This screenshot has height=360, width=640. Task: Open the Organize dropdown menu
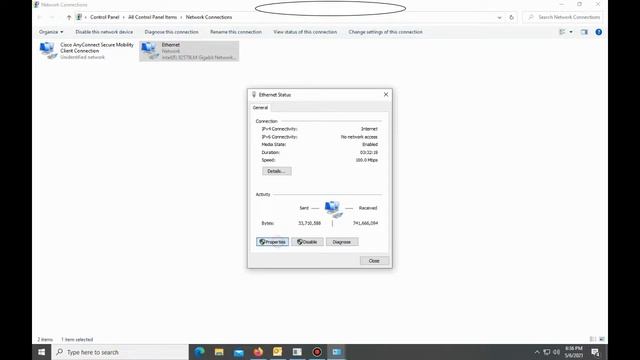click(51, 32)
